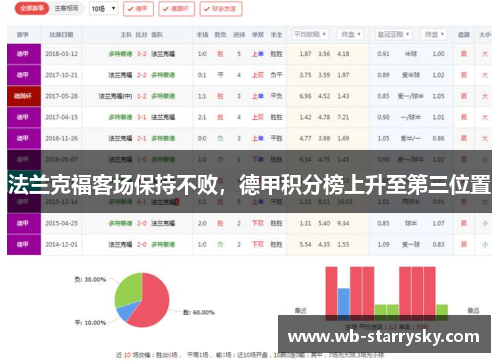Screen dimensions: 500x362
Task: Click the 半场 column header
Action: click(x=202, y=34)
